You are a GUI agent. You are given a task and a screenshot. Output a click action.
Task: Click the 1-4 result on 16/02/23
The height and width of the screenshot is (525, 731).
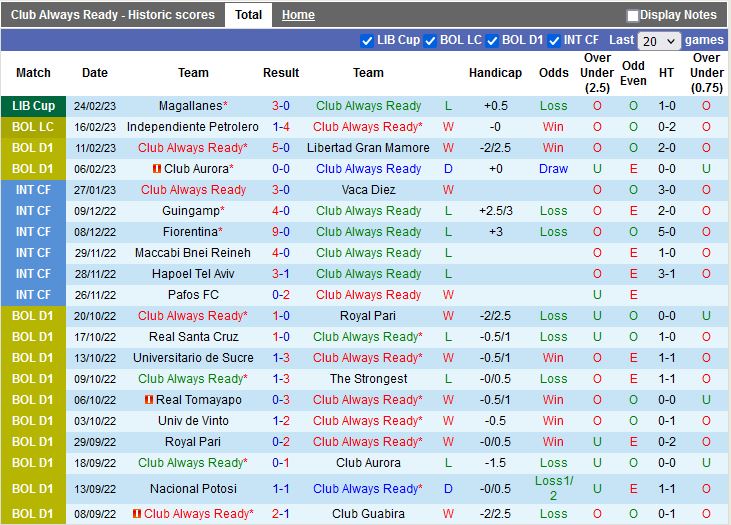281,127
